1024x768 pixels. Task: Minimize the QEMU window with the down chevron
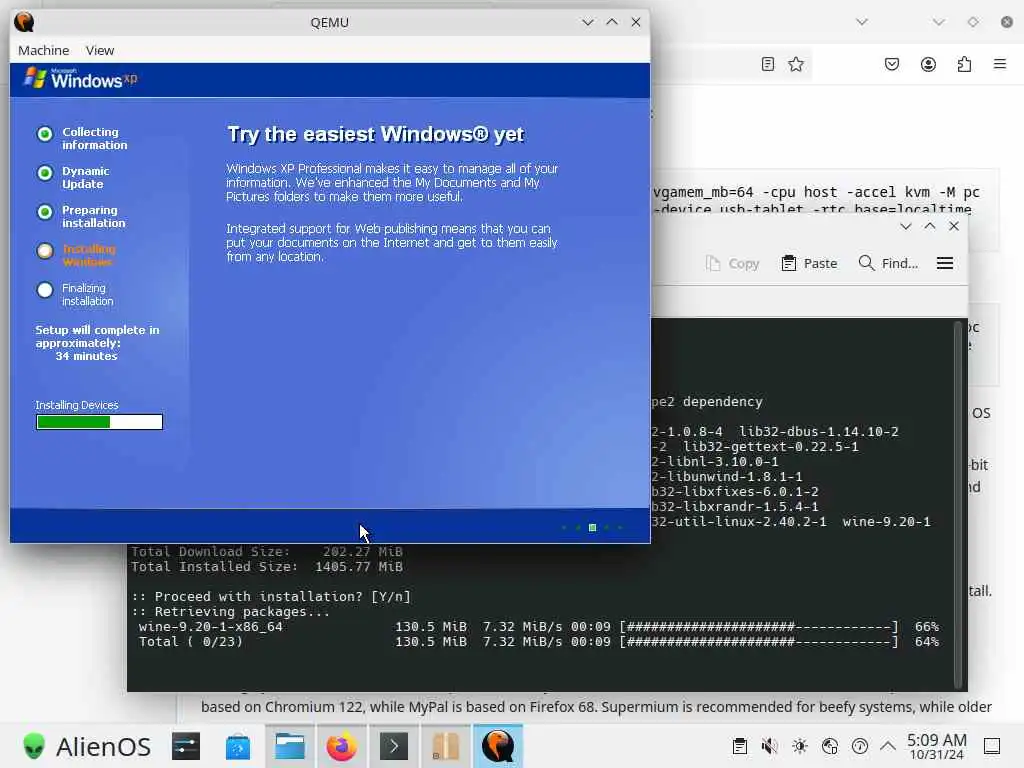coord(587,22)
